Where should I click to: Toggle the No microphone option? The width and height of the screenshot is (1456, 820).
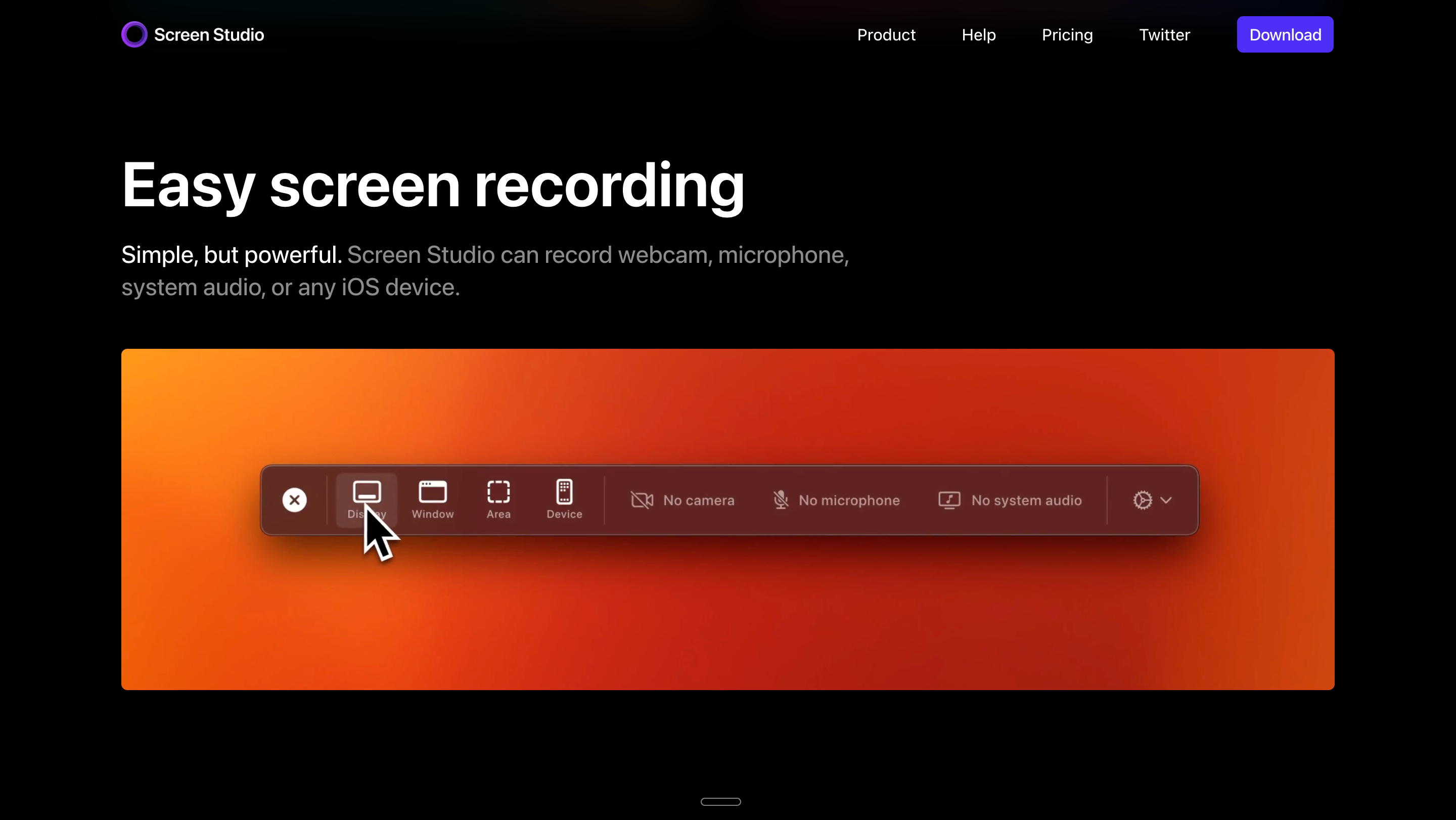point(849,500)
